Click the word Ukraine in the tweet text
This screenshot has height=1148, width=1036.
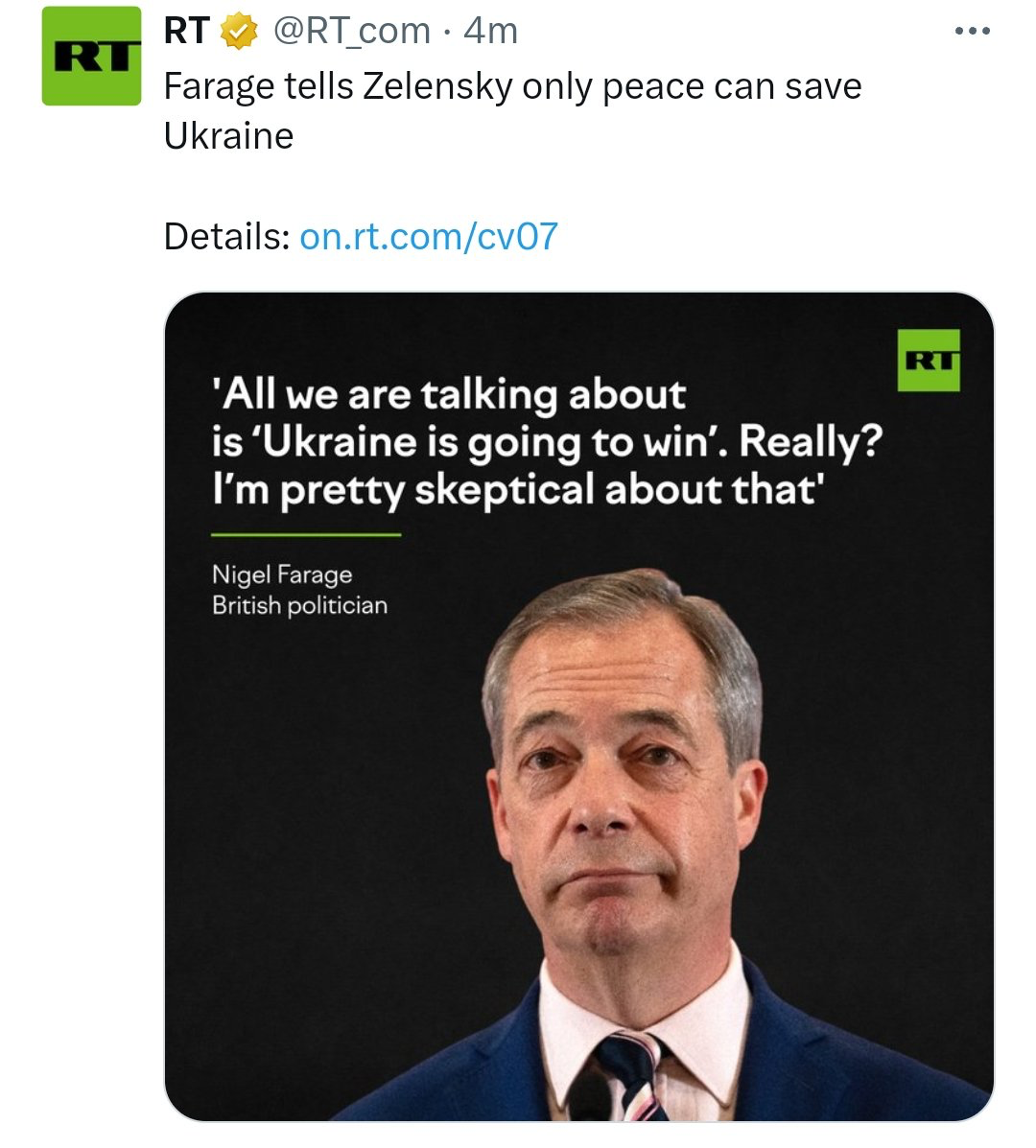click(228, 136)
